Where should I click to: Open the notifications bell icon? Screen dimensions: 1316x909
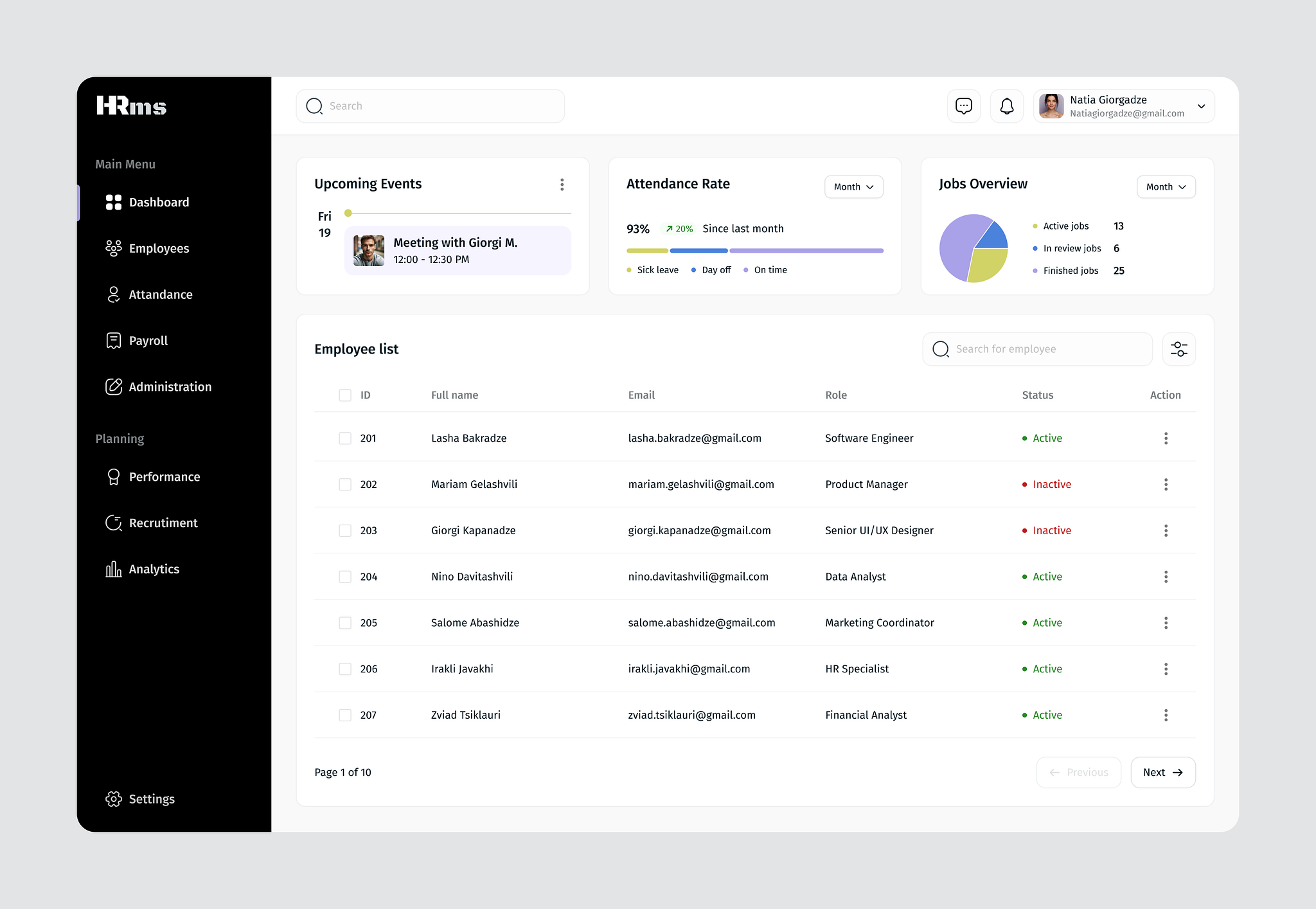pyautogui.click(x=1007, y=106)
